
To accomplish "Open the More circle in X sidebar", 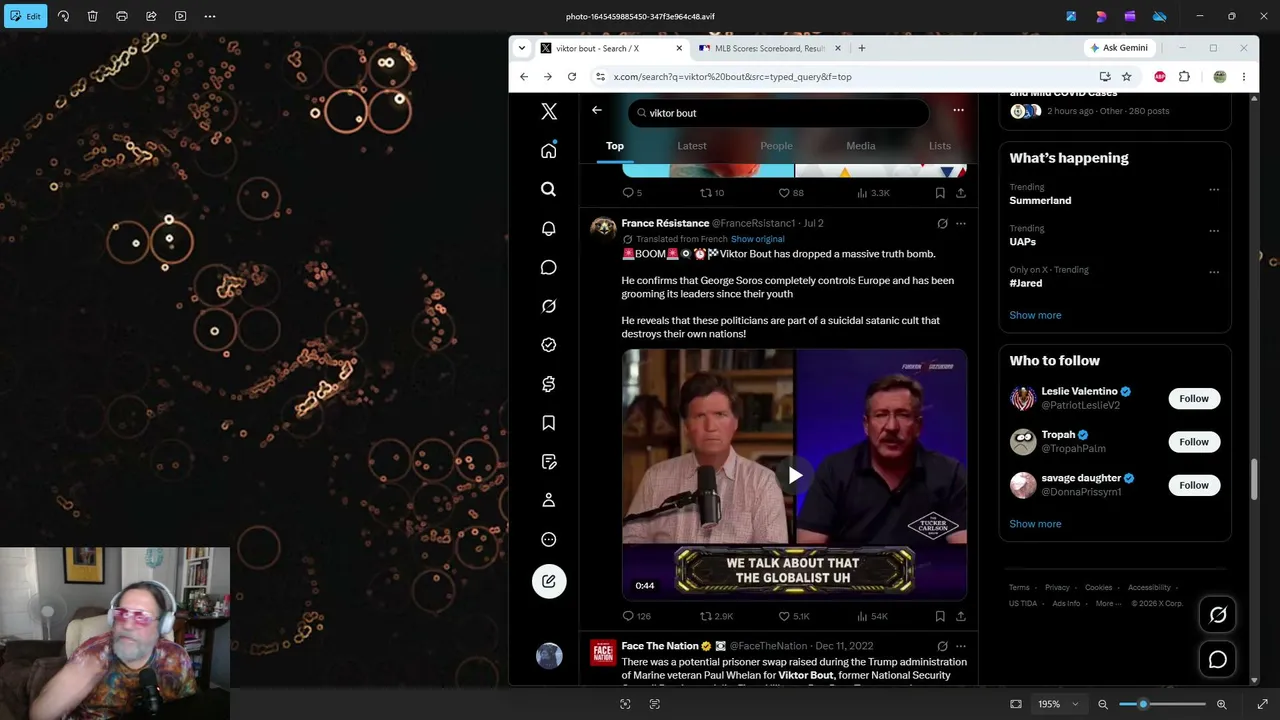I will 549,539.
